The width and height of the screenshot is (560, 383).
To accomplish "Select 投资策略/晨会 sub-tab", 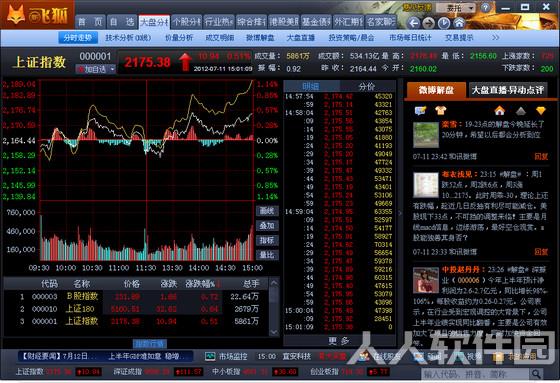I will 351,38.
